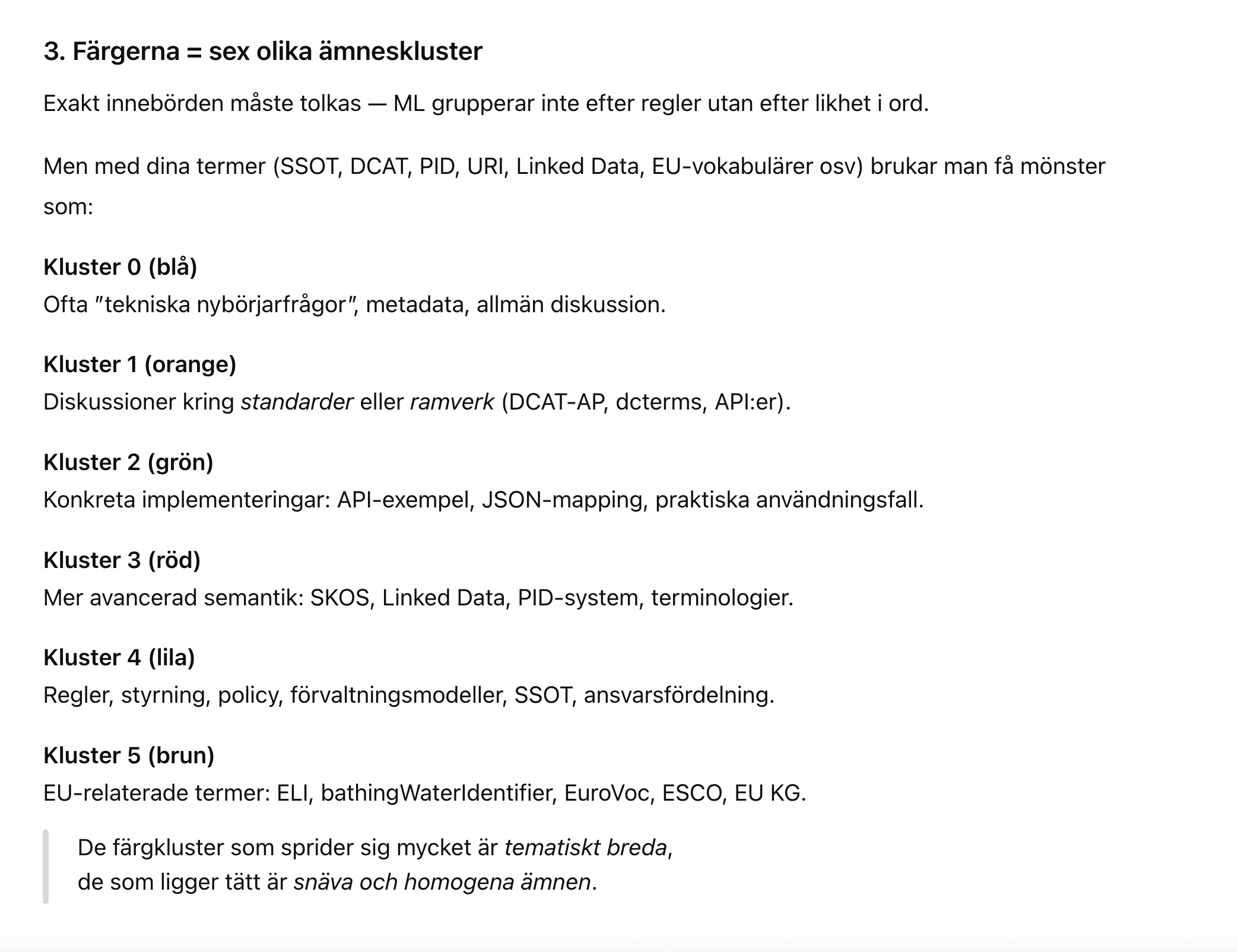Screen dimensions: 1238x952
Task: Click the text "(DCAT-AP, dcterms, API:er)"
Action: (646, 402)
